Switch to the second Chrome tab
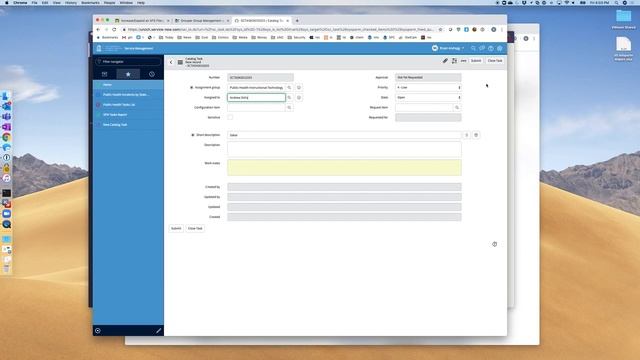 pos(202,20)
